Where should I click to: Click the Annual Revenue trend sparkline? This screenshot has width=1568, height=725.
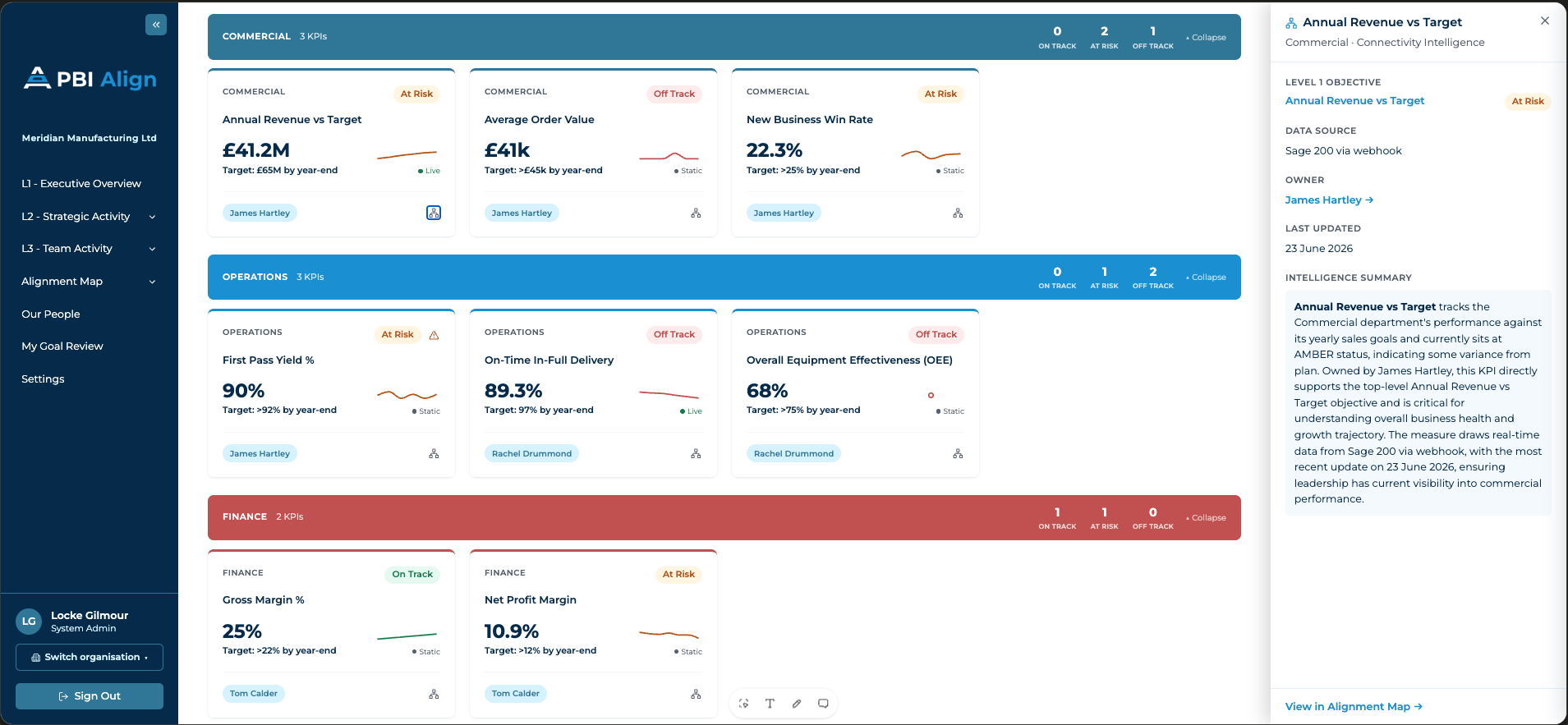coord(407,154)
